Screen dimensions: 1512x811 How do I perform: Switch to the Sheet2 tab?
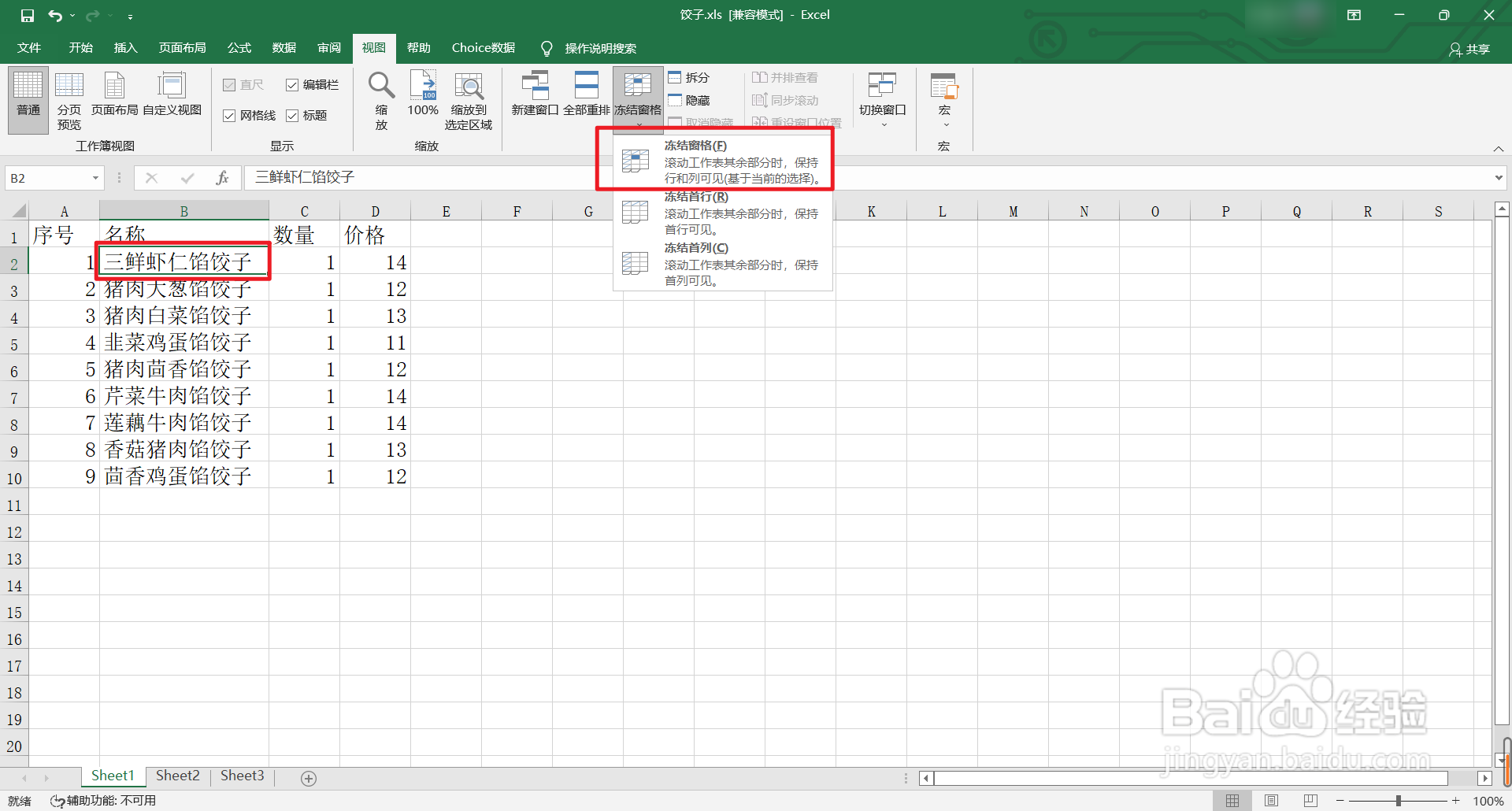178,776
